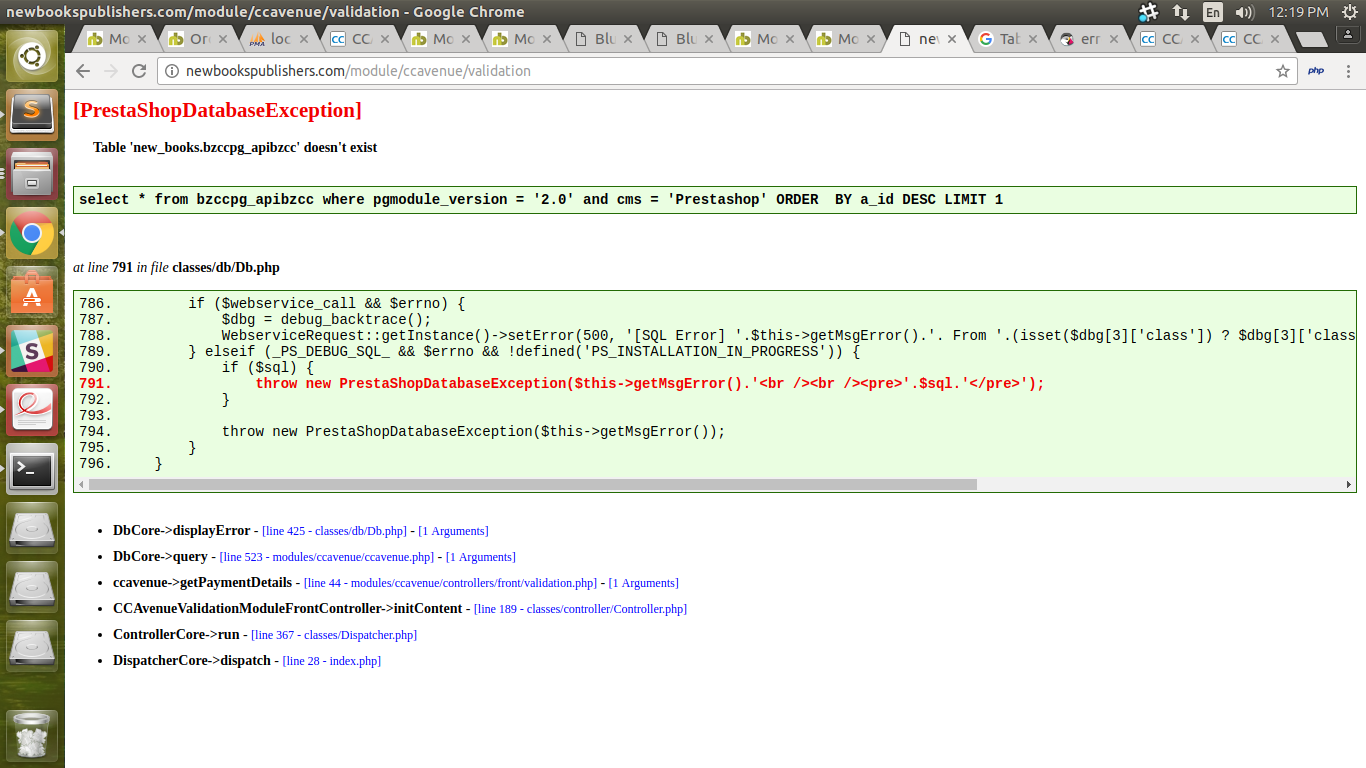
Task: Go back to the previous page
Action: tap(83, 71)
